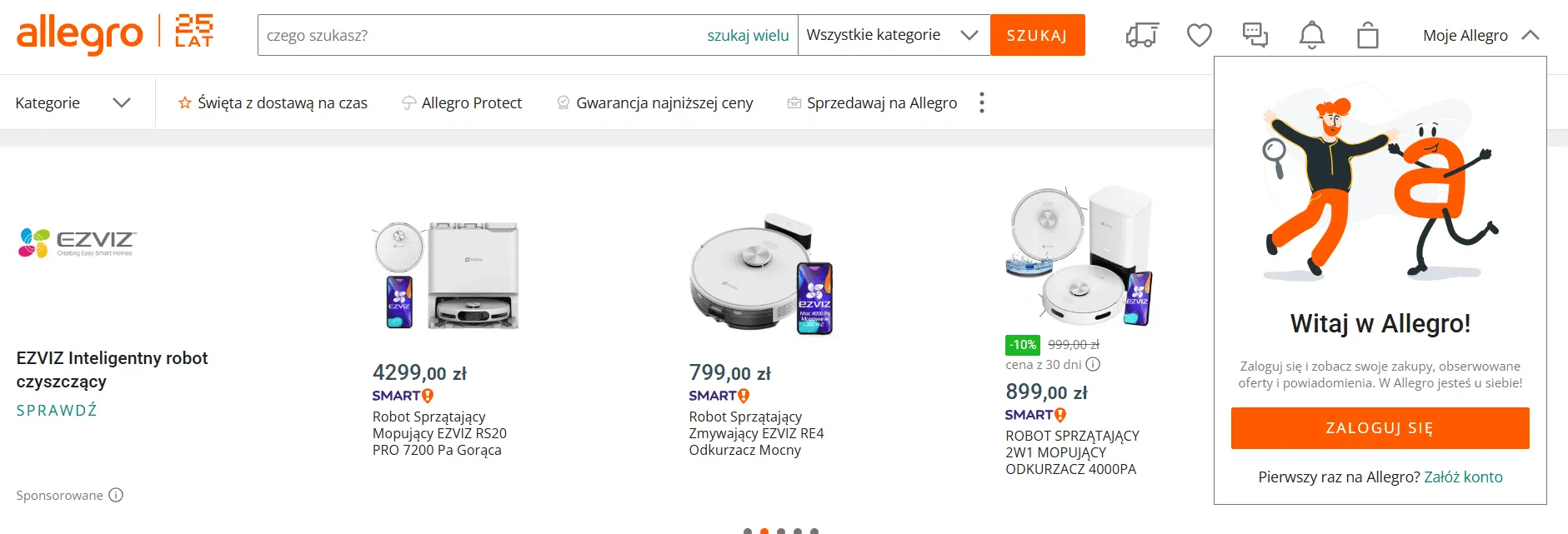Open notifications bell icon
Screen dimensions: 1568x534
pos(1311,35)
